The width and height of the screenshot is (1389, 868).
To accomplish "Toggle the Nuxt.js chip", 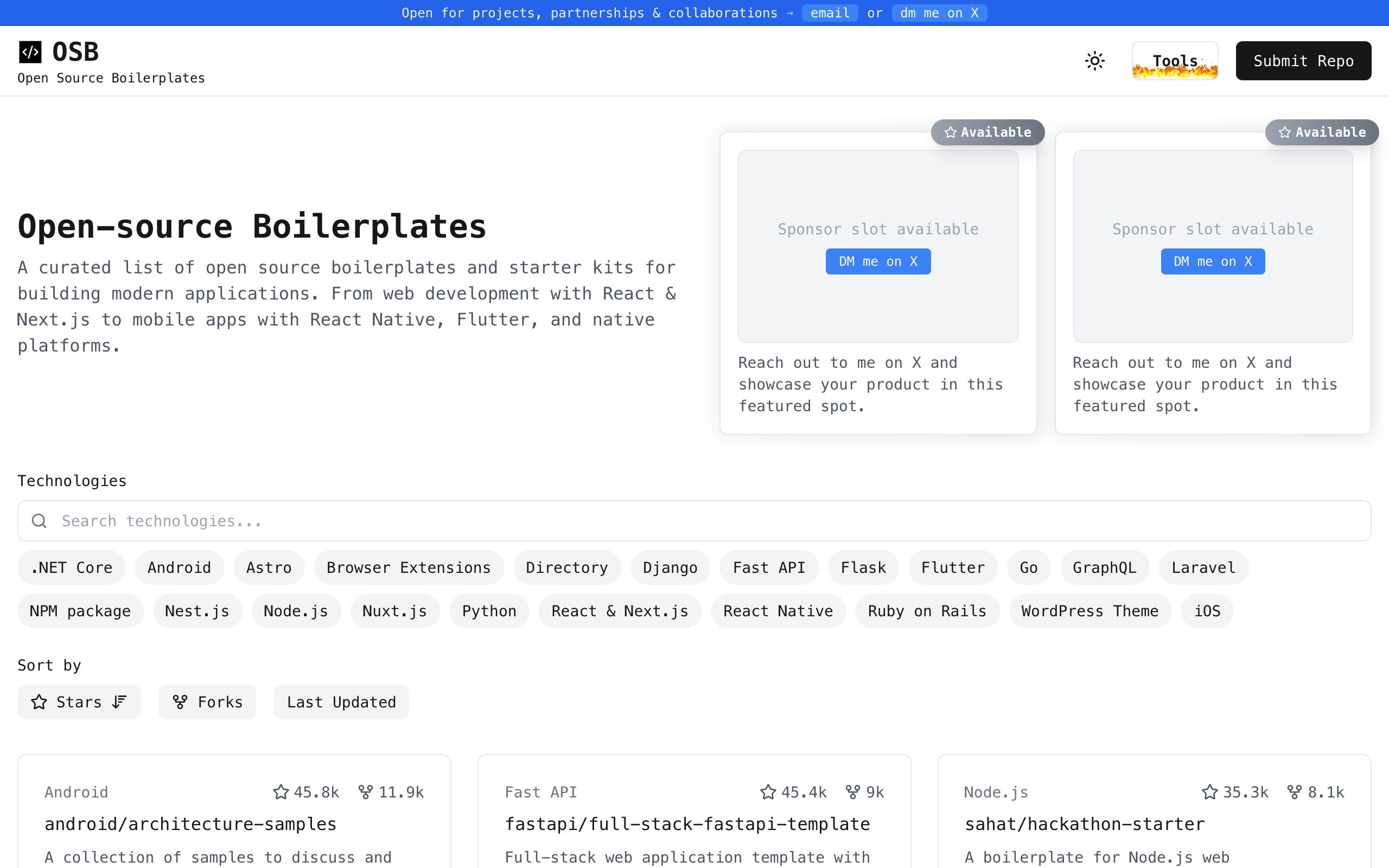I will coord(395,611).
